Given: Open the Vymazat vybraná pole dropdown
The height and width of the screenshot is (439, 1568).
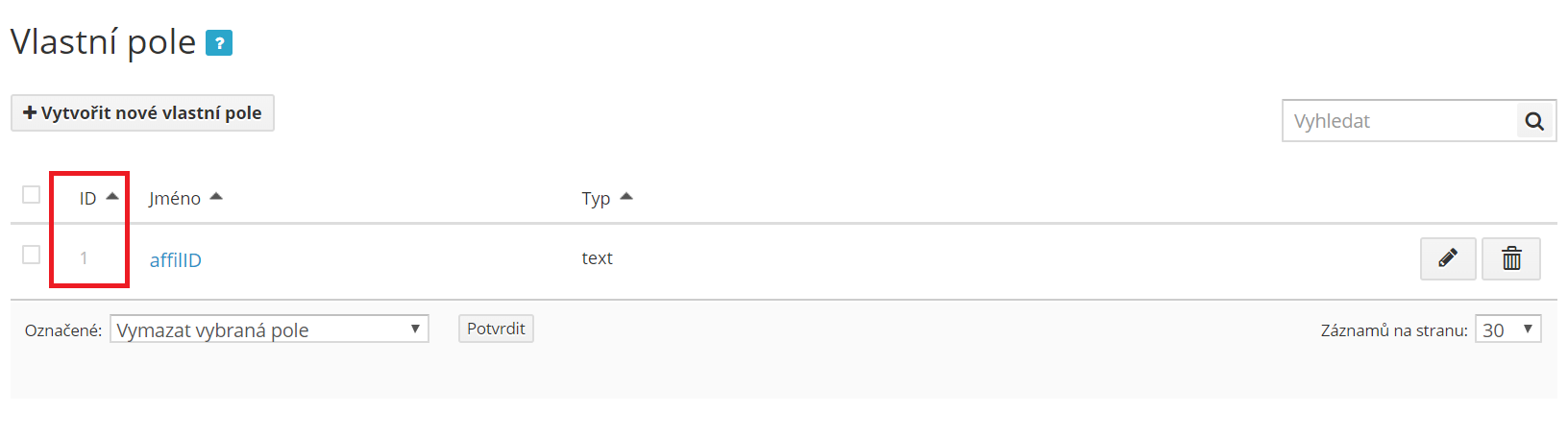Looking at the screenshot, I should [x=269, y=329].
